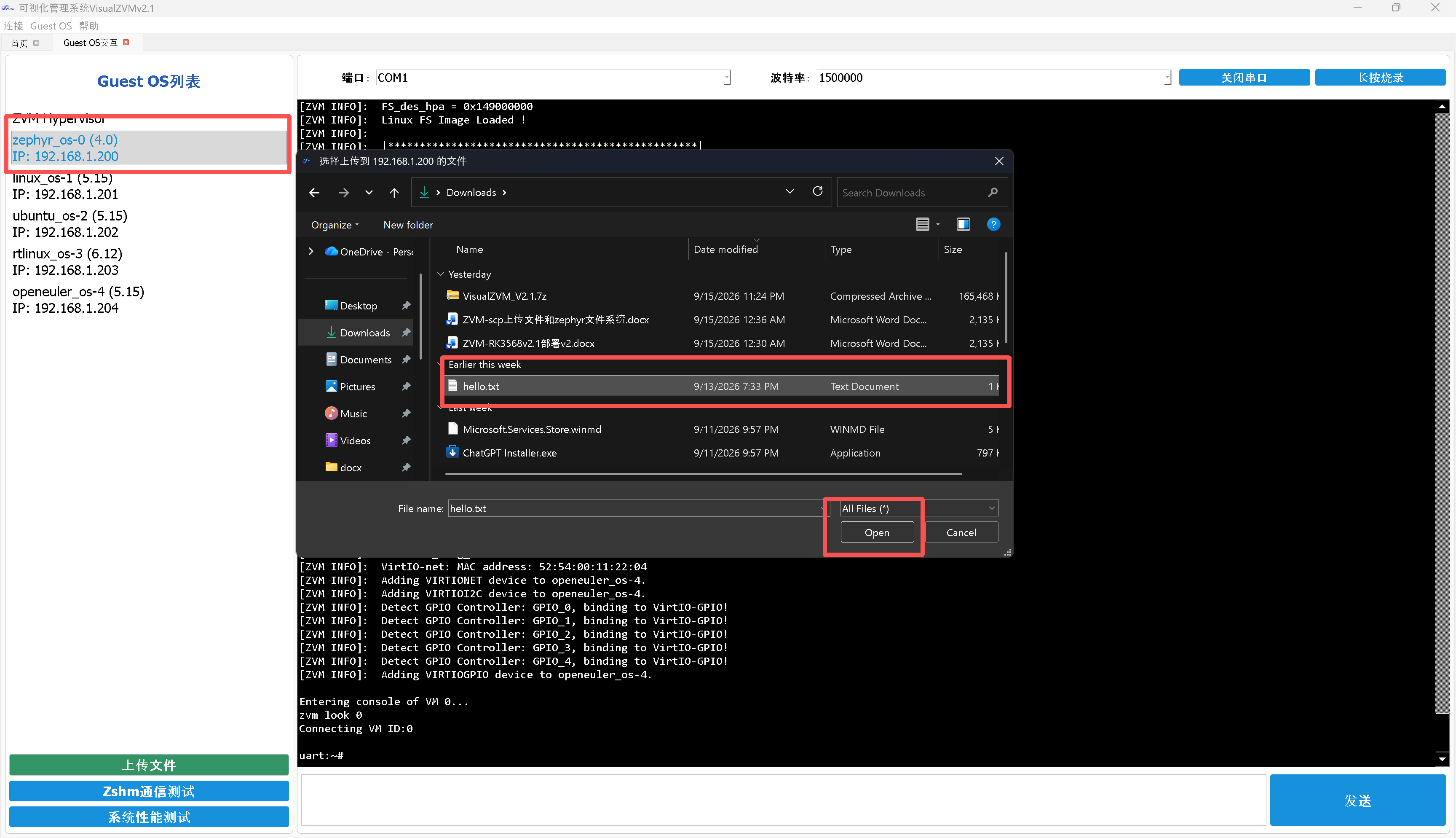Open view options dropdown arrow
1456x838 pixels.
click(938, 224)
